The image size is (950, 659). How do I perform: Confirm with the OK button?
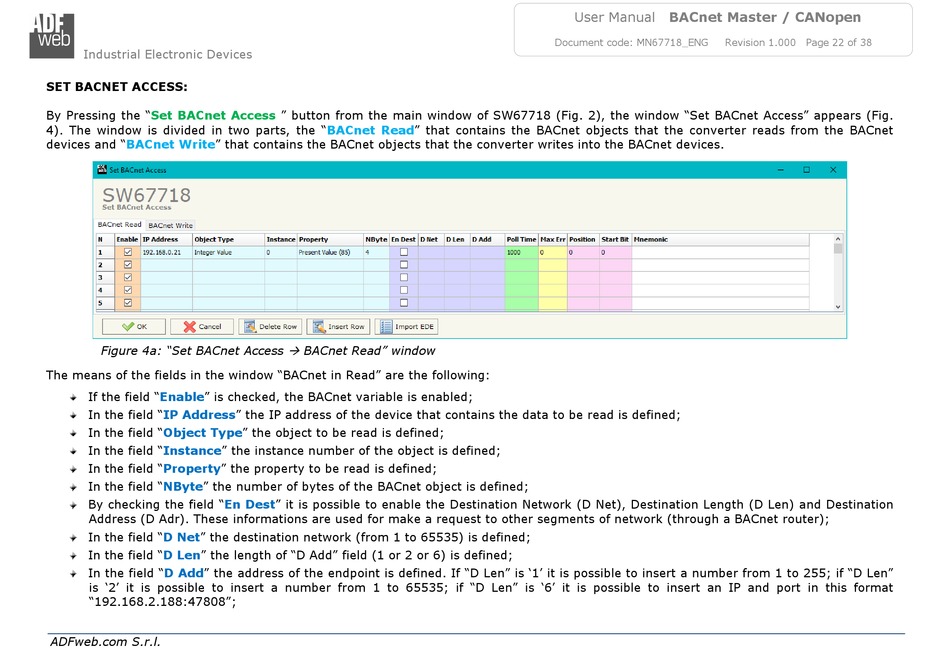[134, 326]
